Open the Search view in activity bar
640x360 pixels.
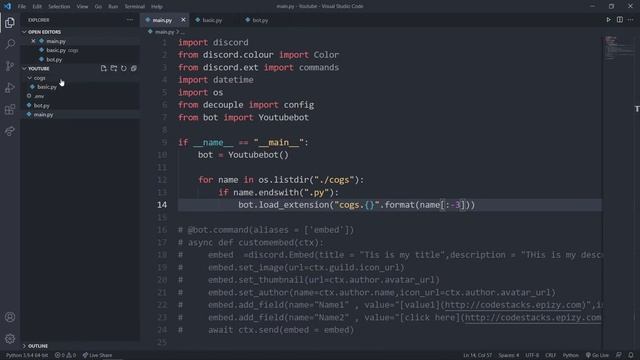(x=10, y=44)
